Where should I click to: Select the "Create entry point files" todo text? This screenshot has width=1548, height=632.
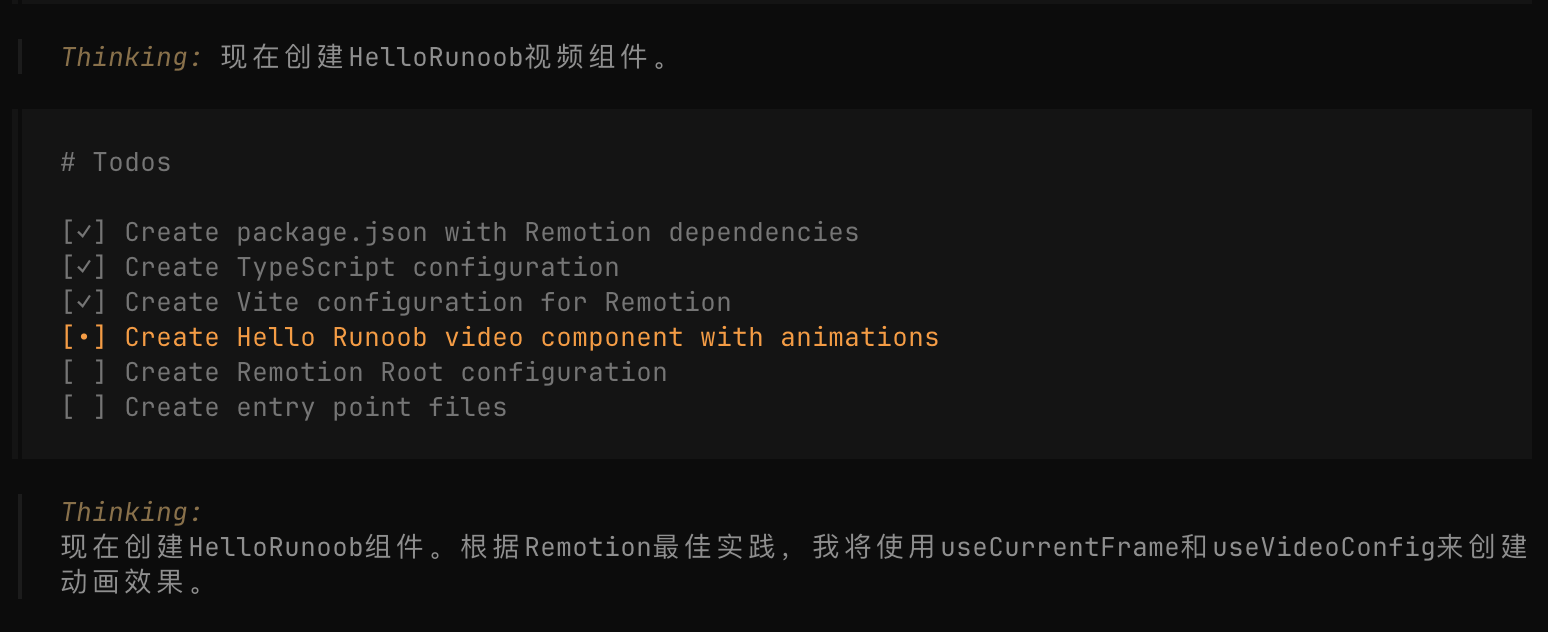click(315, 408)
